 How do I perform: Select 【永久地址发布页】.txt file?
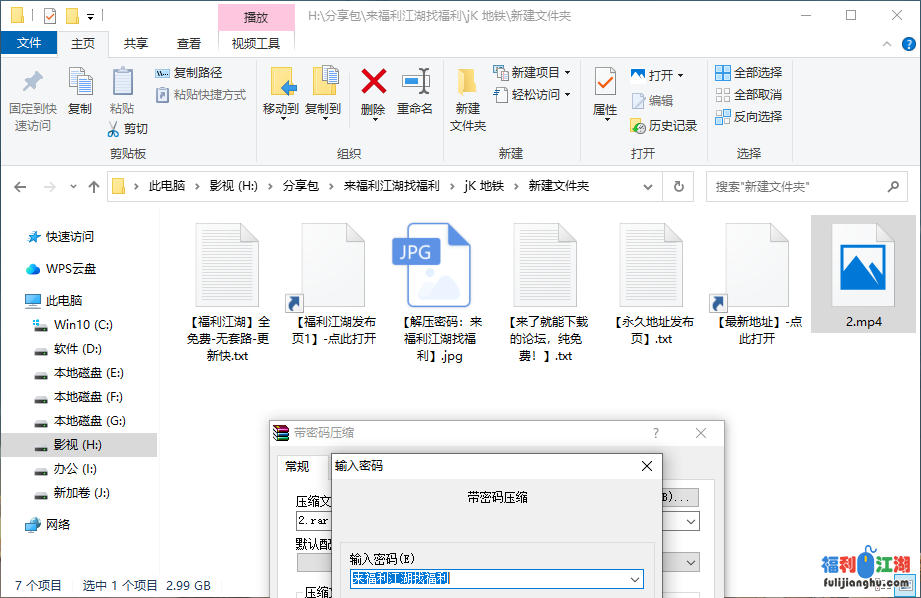click(x=651, y=284)
